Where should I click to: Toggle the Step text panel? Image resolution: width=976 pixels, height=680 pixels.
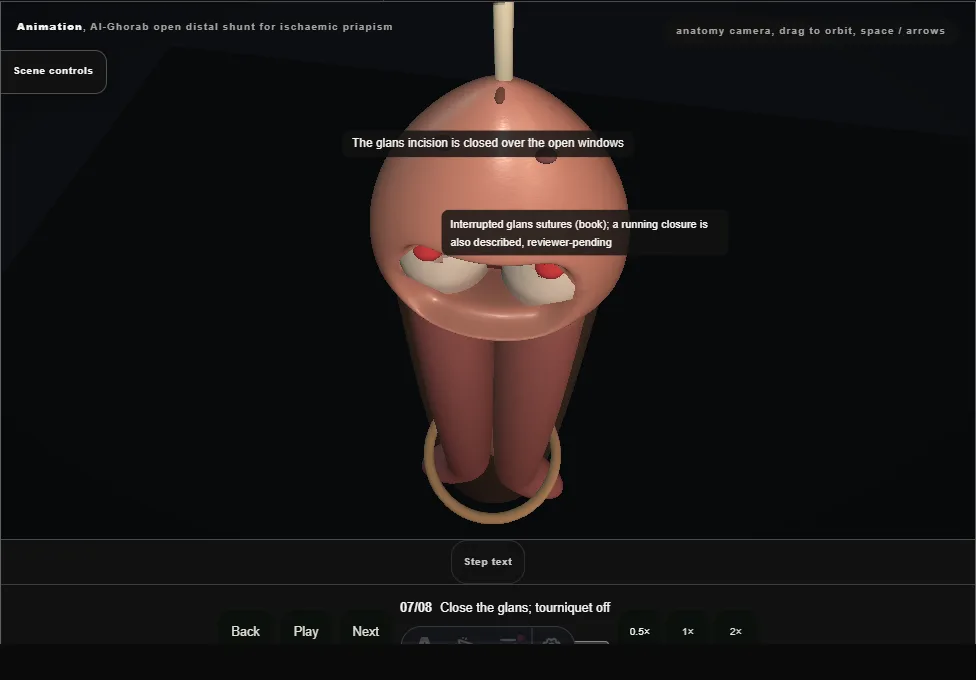tap(487, 562)
